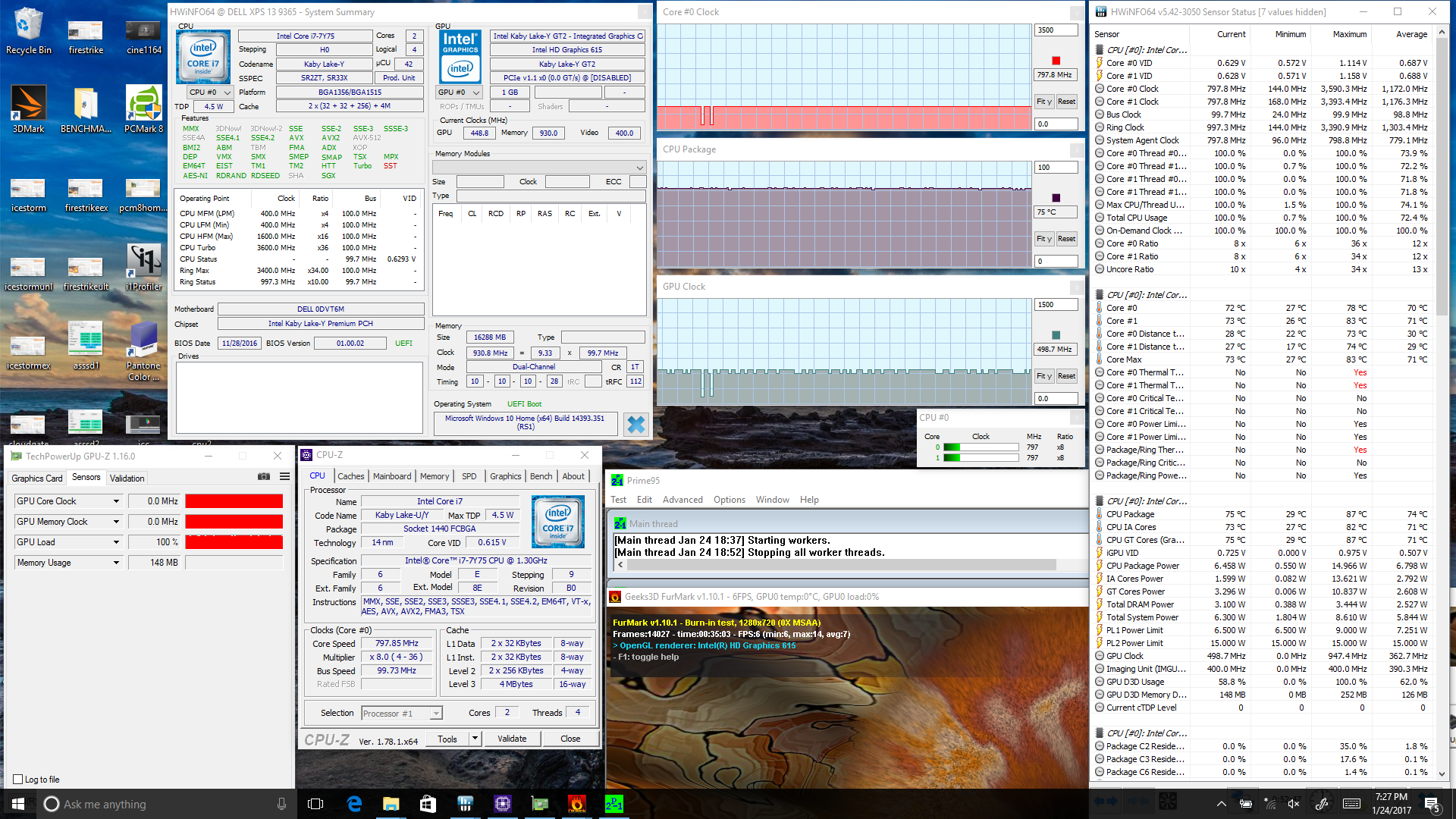Click the blue X icon in System Summary

[x=635, y=425]
